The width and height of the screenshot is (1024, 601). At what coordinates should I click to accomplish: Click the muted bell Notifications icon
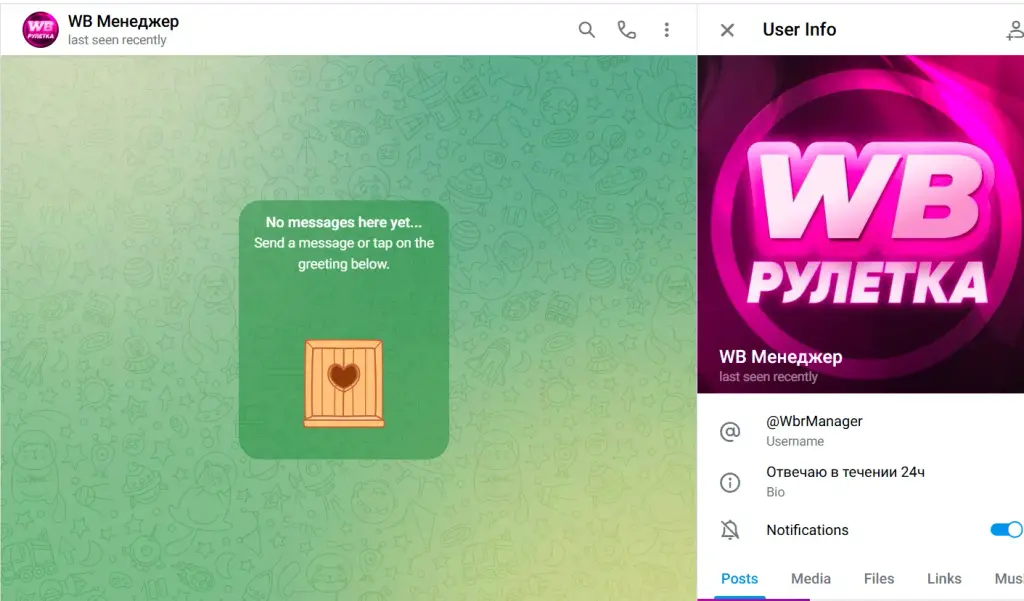729,530
